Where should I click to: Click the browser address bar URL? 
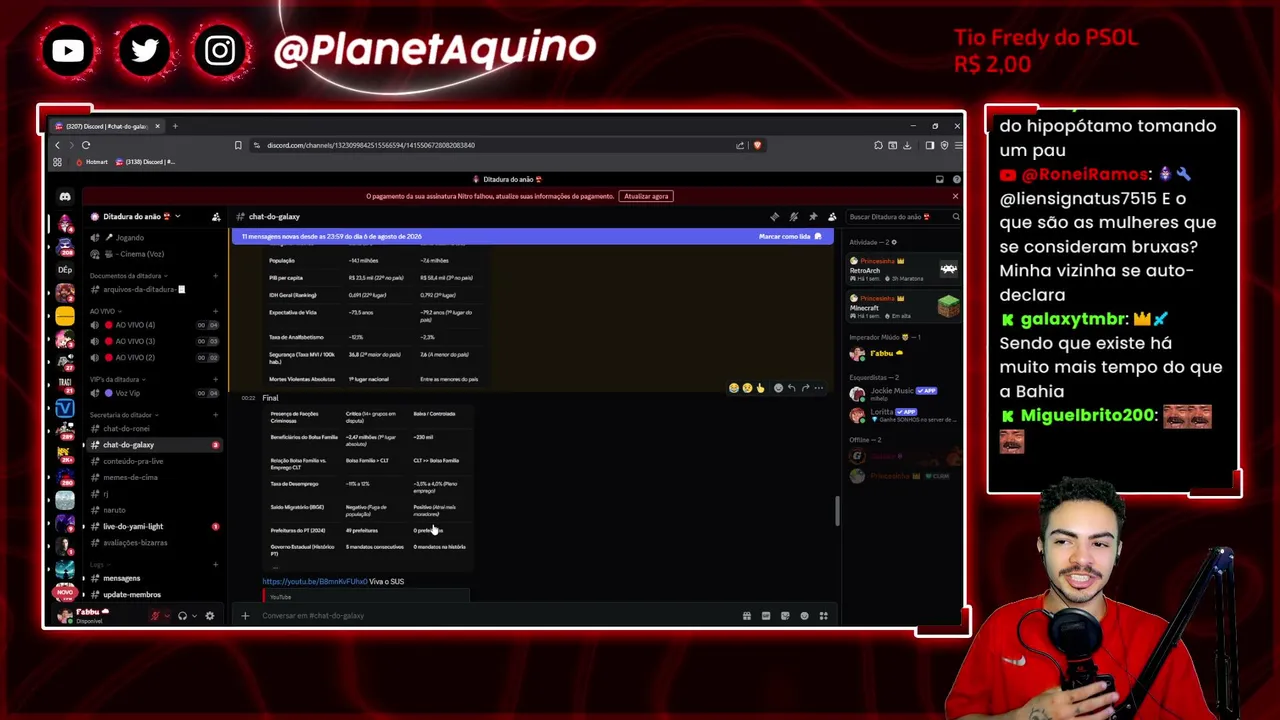click(x=371, y=145)
